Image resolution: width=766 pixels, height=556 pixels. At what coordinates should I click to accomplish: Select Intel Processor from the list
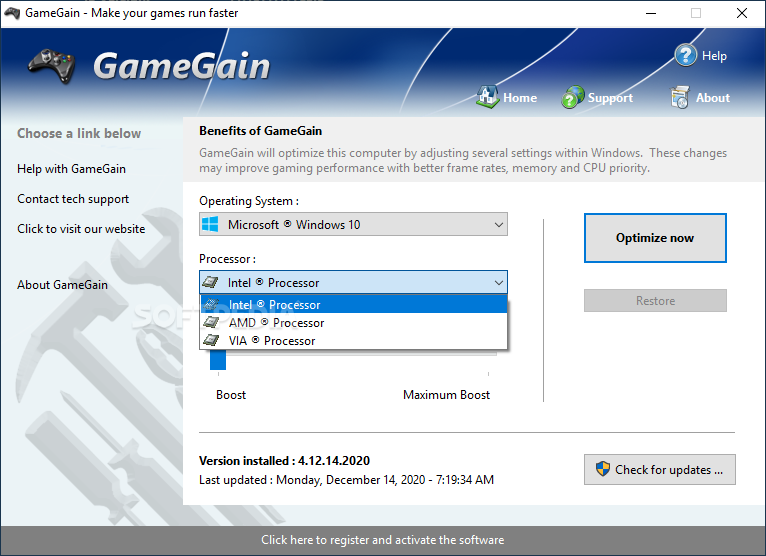(x=354, y=304)
